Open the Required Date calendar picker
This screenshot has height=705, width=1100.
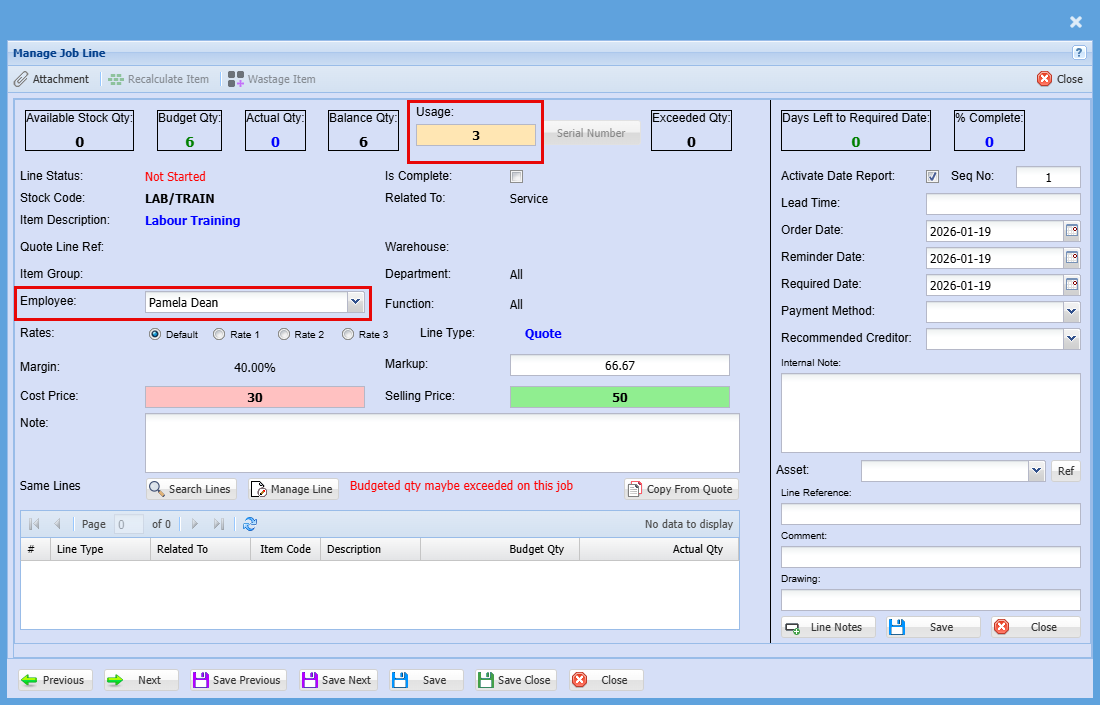pos(1072,285)
